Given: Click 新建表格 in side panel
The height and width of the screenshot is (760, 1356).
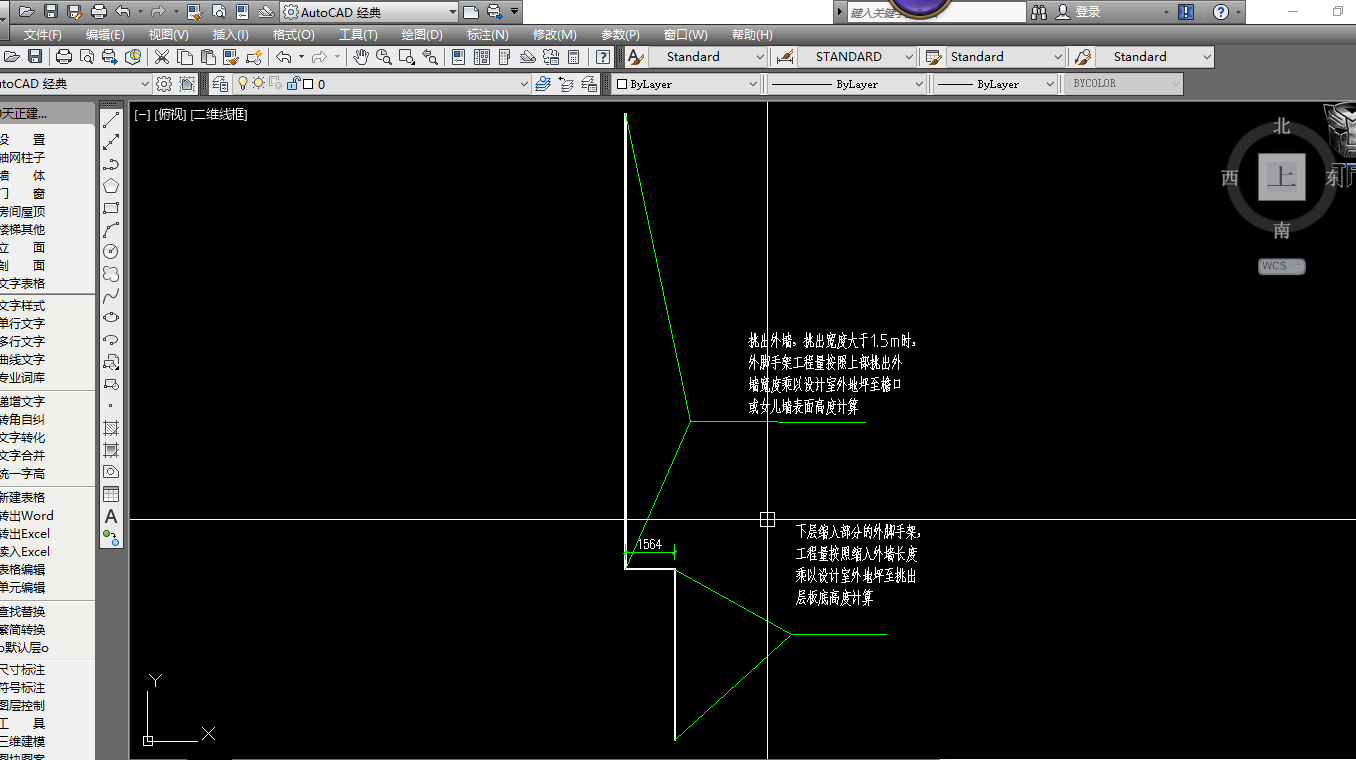Looking at the screenshot, I should click(x=22, y=498).
